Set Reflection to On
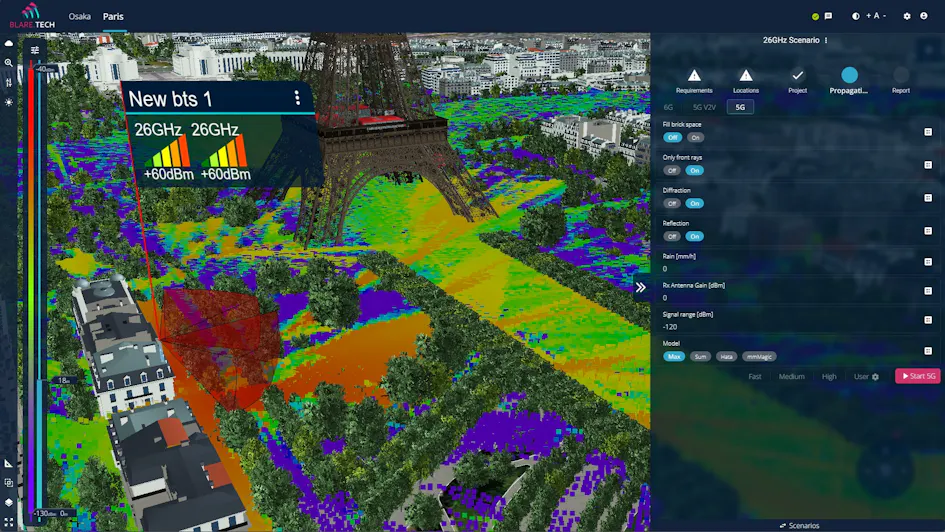This screenshot has width=945, height=532. (x=695, y=237)
